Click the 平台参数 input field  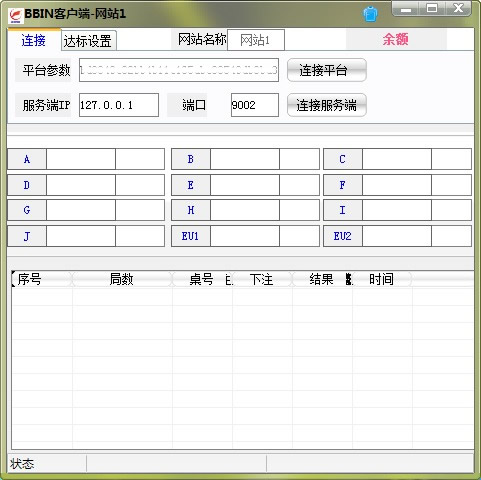pos(179,70)
